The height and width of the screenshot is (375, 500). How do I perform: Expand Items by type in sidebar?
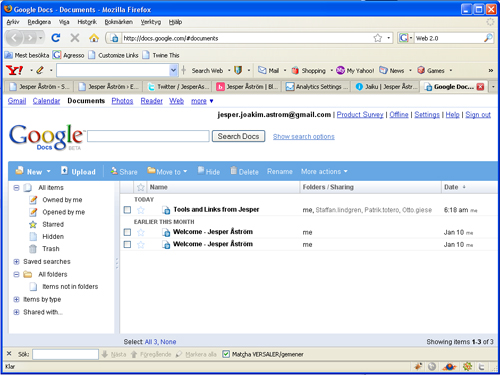16,299
